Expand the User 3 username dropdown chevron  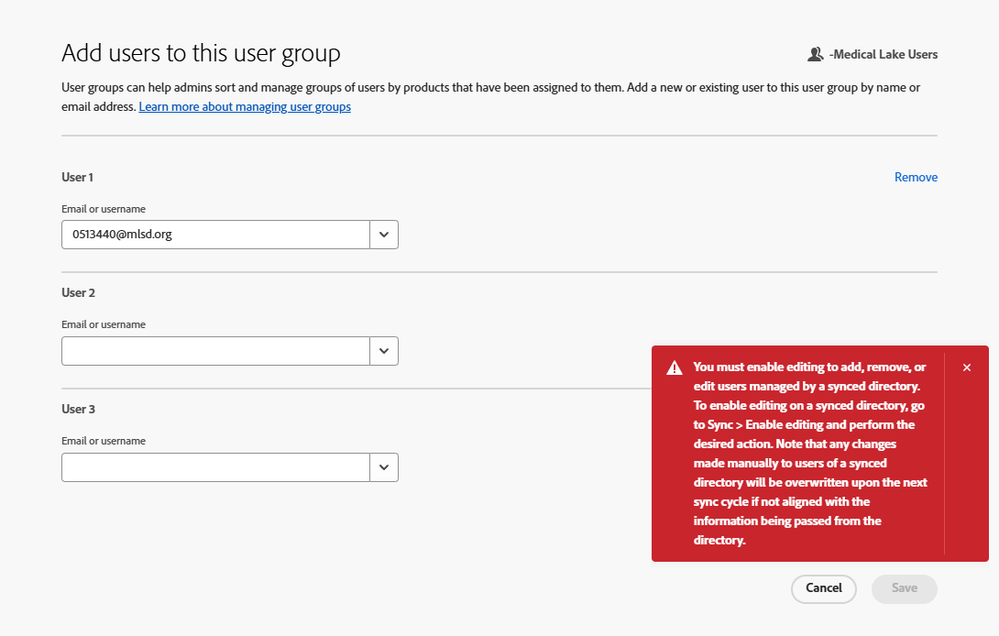384,467
